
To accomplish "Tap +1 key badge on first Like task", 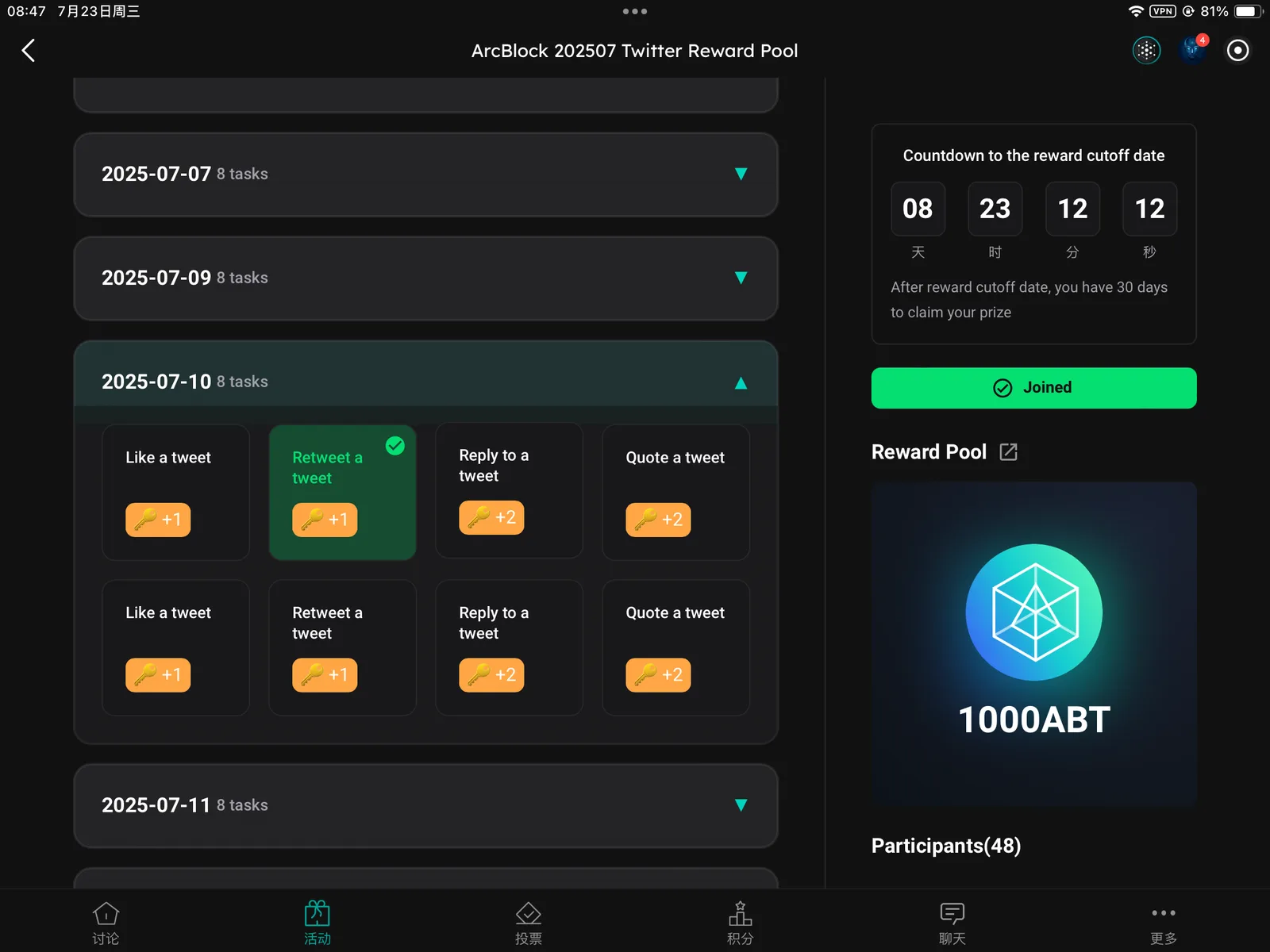I will [158, 520].
